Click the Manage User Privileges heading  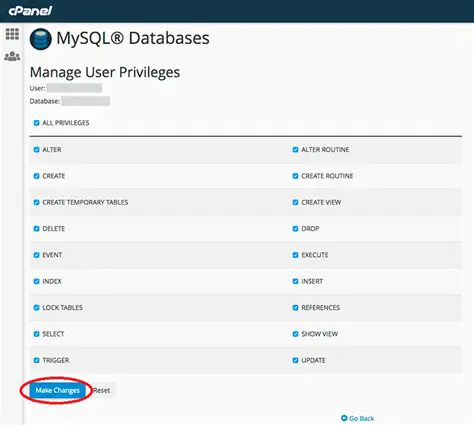[105, 72]
